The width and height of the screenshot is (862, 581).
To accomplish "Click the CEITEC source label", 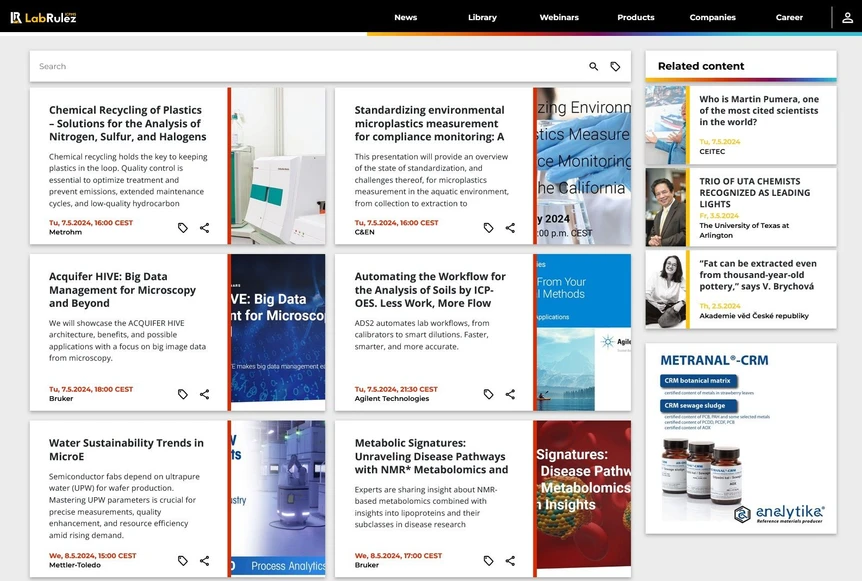I will (712, 152).
